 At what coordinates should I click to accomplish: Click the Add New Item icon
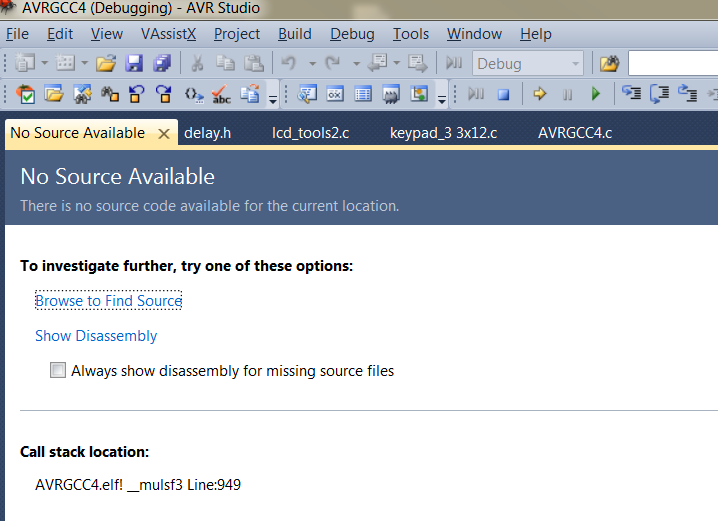tap(65, 63)
